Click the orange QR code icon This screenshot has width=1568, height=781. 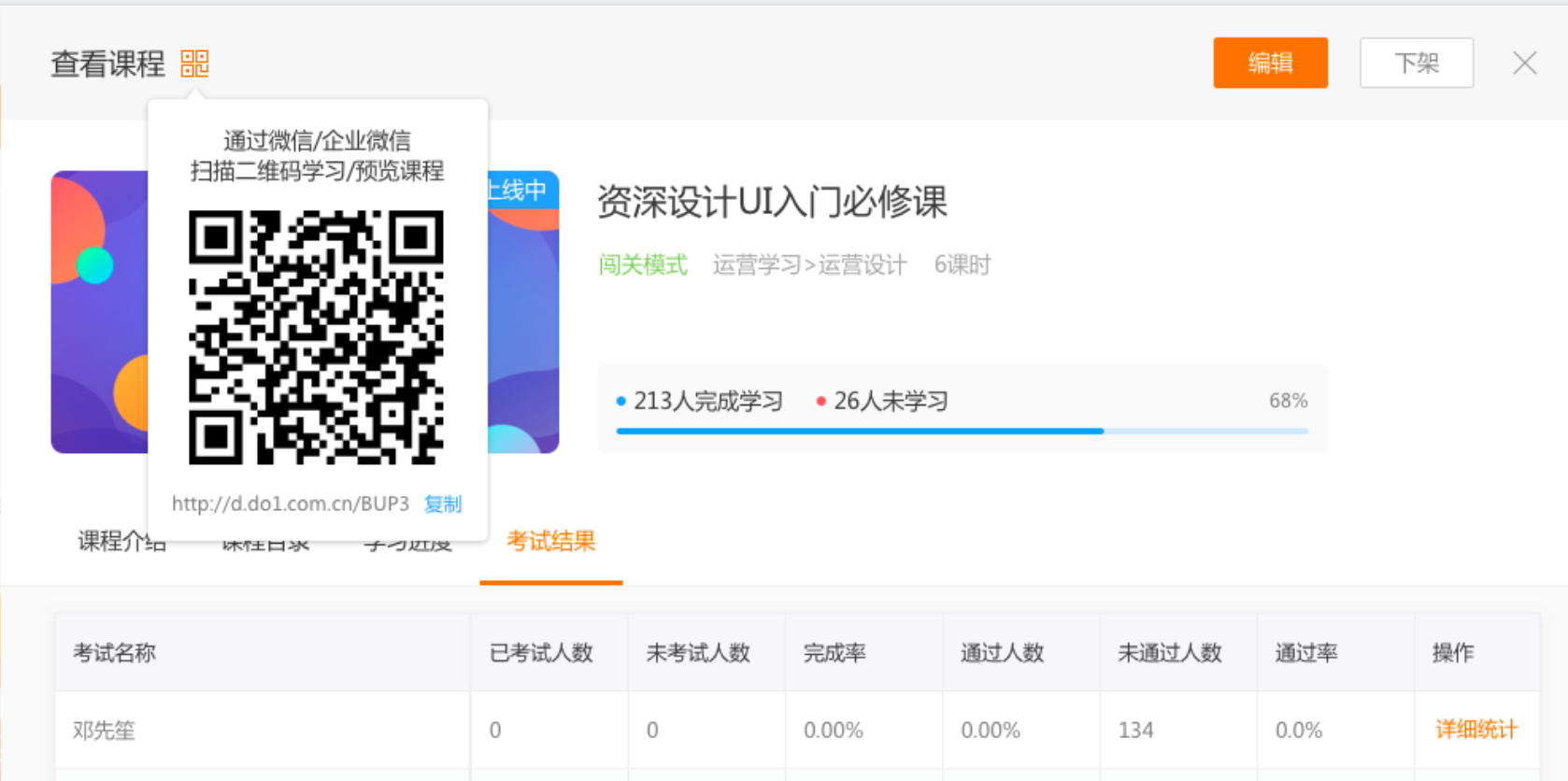click(x=194, y=64)
